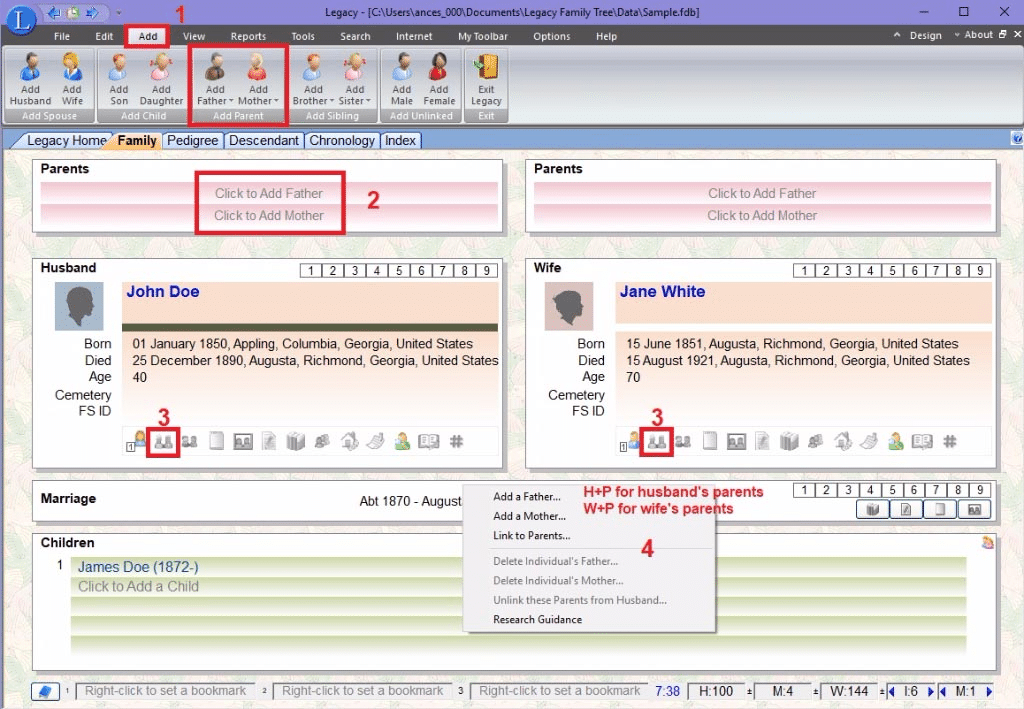Toggle tag 1 for husband John Doe

point(311,270)
